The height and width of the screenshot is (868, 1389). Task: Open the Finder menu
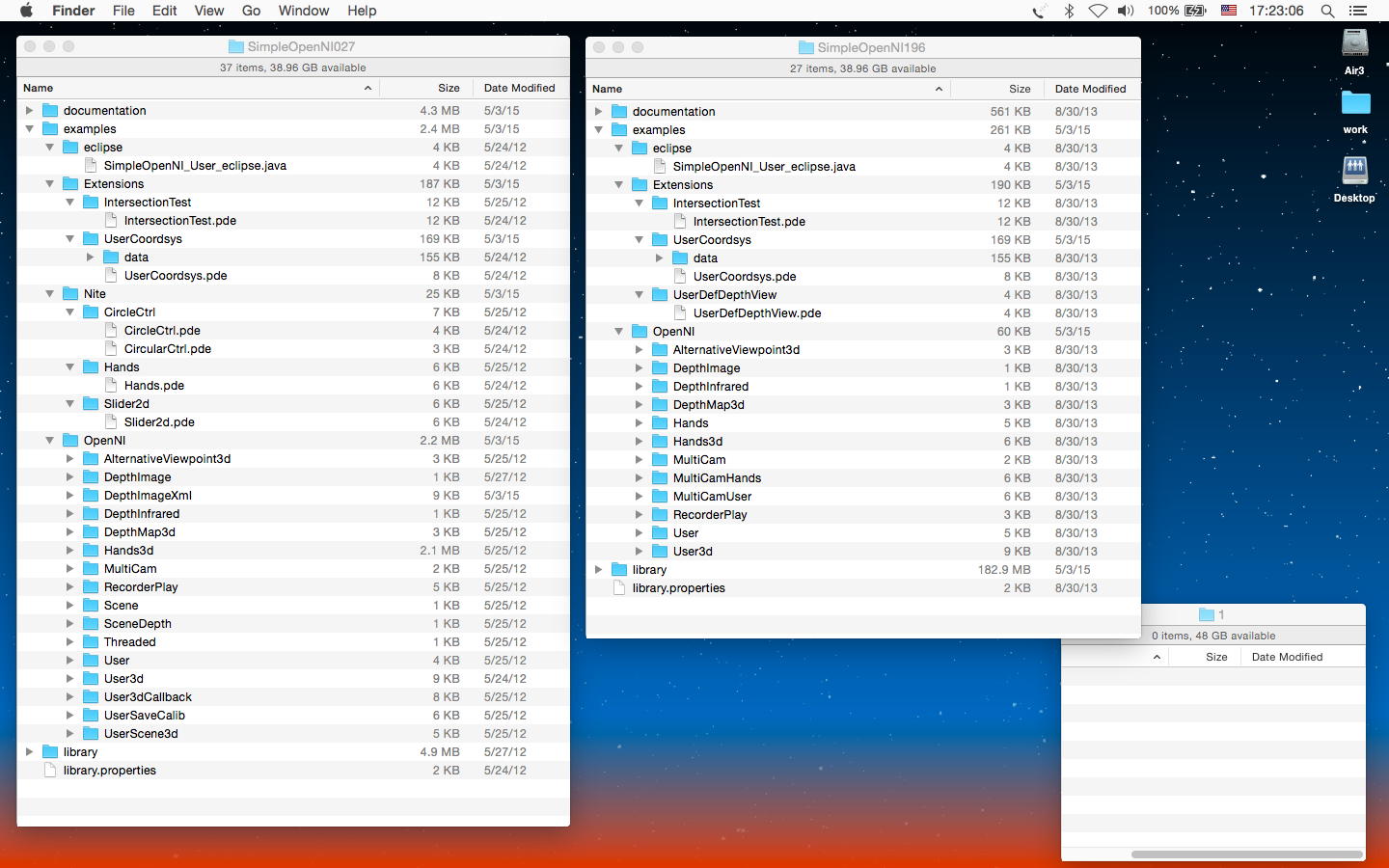pyautogui.click(x=73, y=11)
